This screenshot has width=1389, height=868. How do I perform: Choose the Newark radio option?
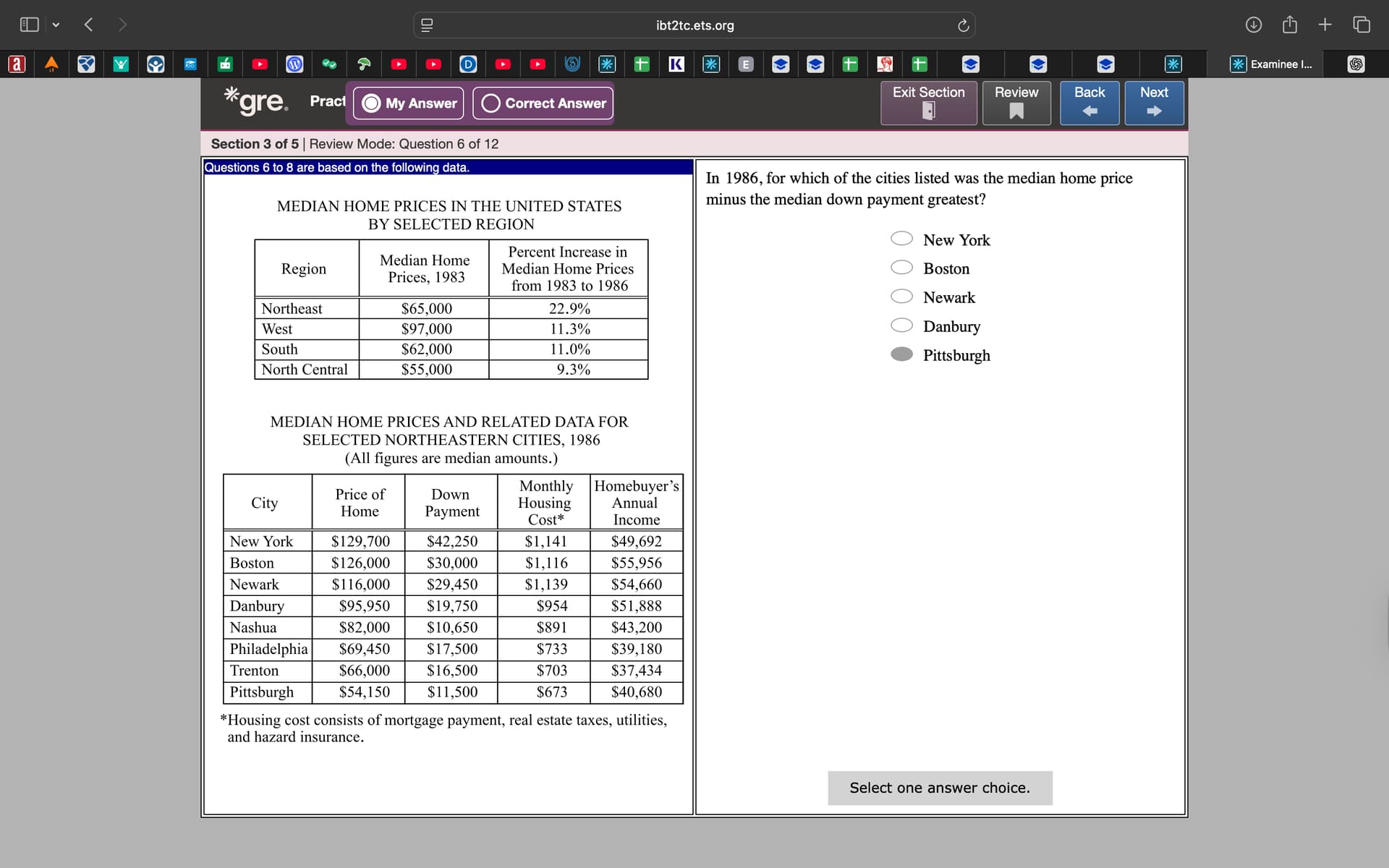(901, 297)
